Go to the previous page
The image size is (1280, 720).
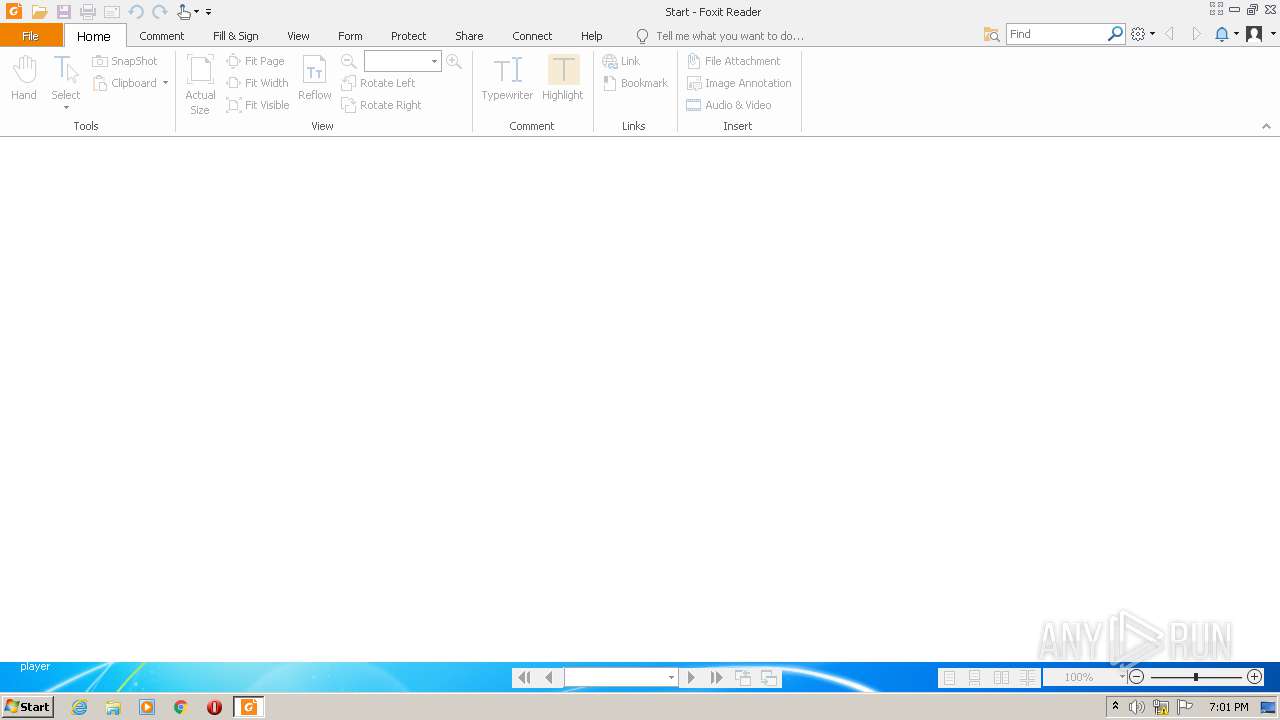[x=549, y=677]
